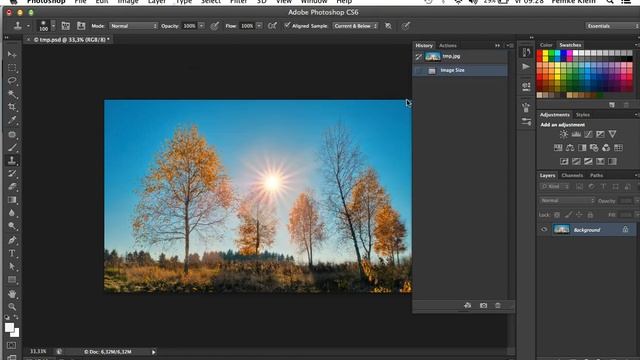Toggle lock image pixels
Image resolution: width=640 pixels, height=360 pixels.
pos(568,215)
